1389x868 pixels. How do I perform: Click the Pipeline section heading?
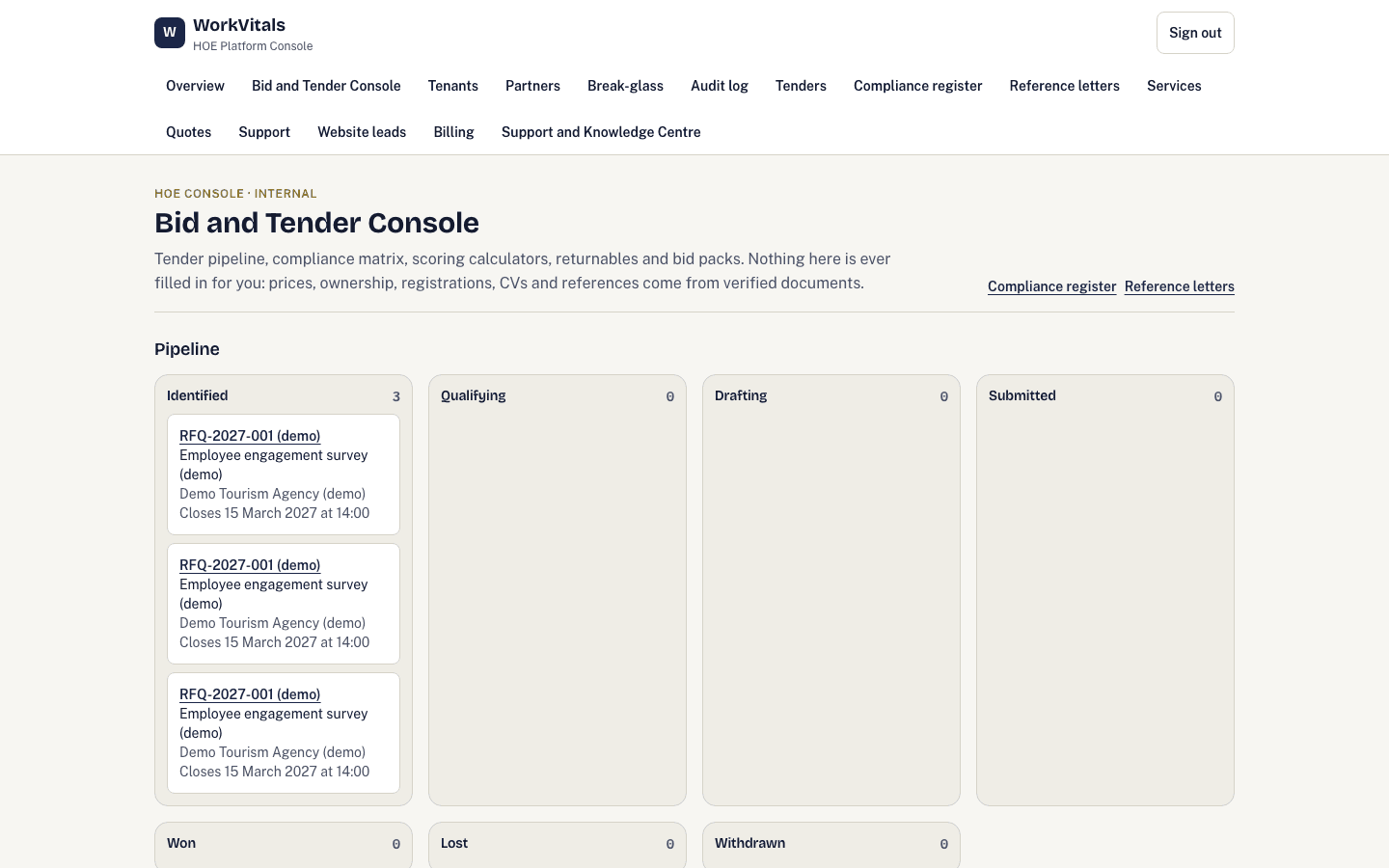click(x=187, y=349)
